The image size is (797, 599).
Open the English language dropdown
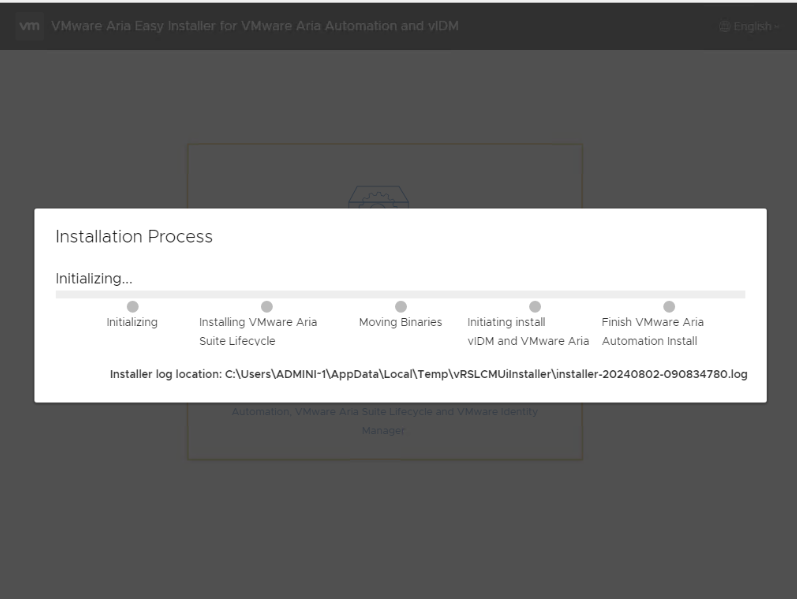pos(749,26)
